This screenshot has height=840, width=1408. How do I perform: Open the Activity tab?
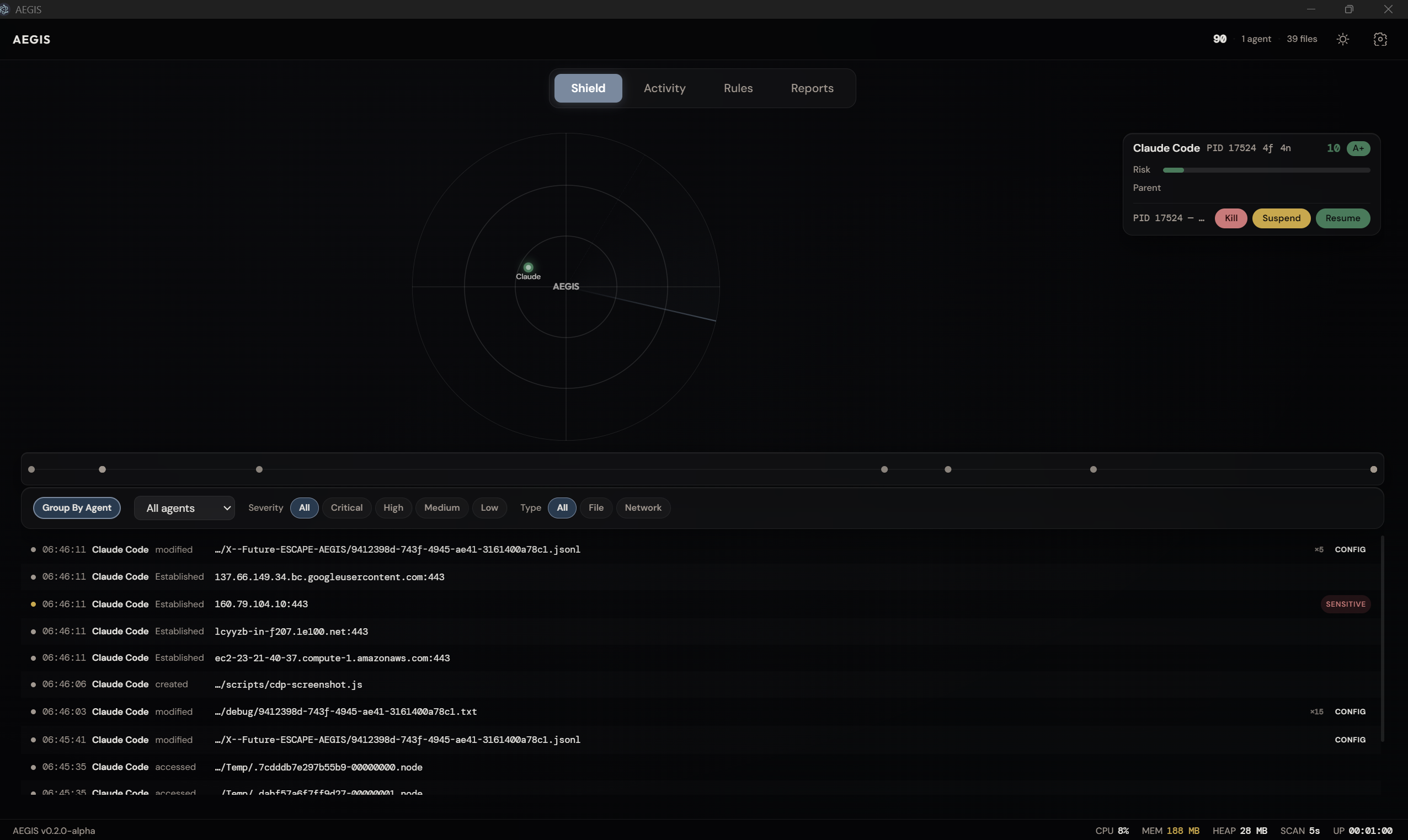664,88
